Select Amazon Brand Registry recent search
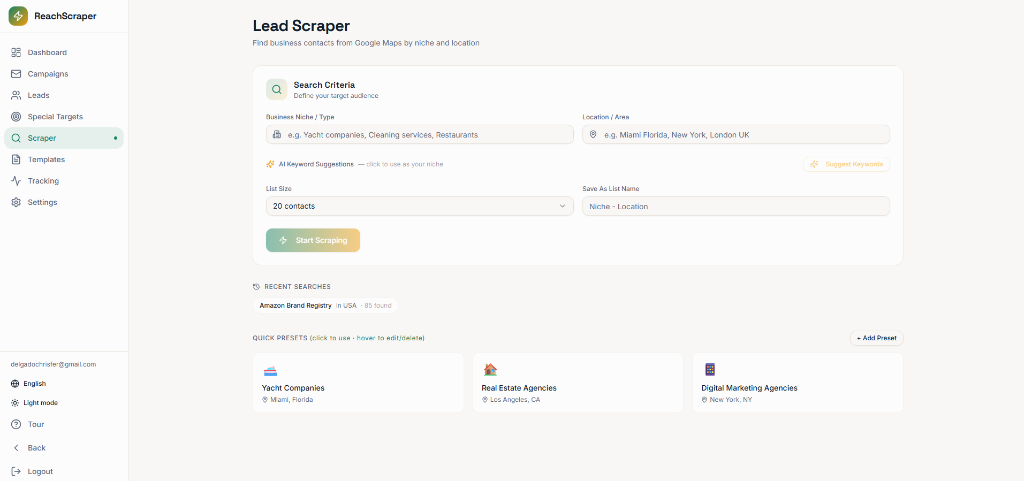The image size is (1024, 481). [x=325, y=305]
